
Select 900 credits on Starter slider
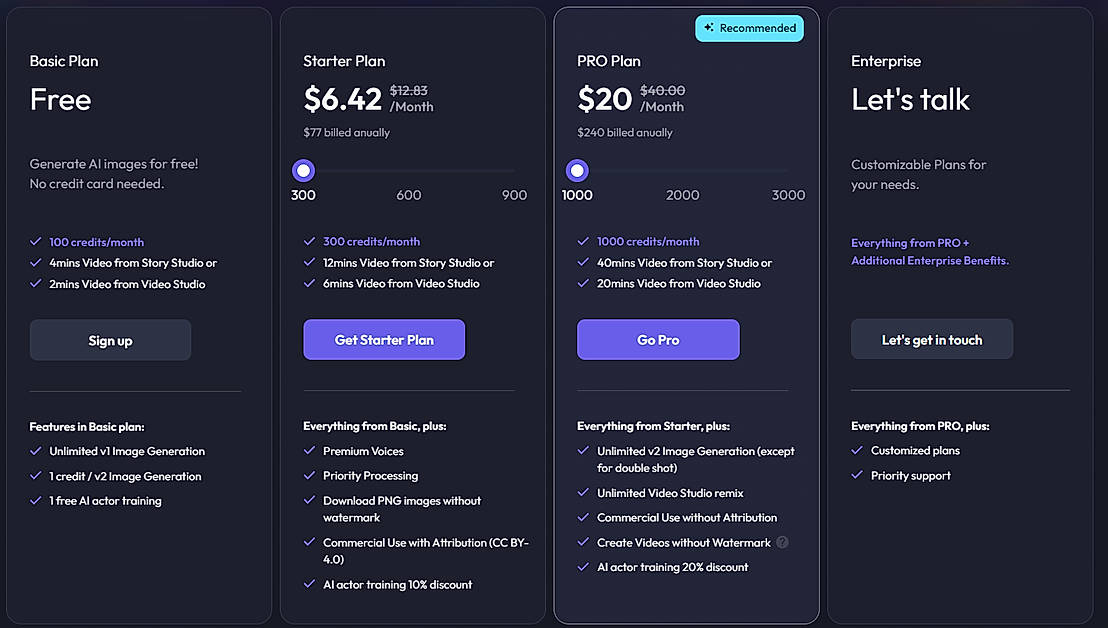(x=514, y=195)
